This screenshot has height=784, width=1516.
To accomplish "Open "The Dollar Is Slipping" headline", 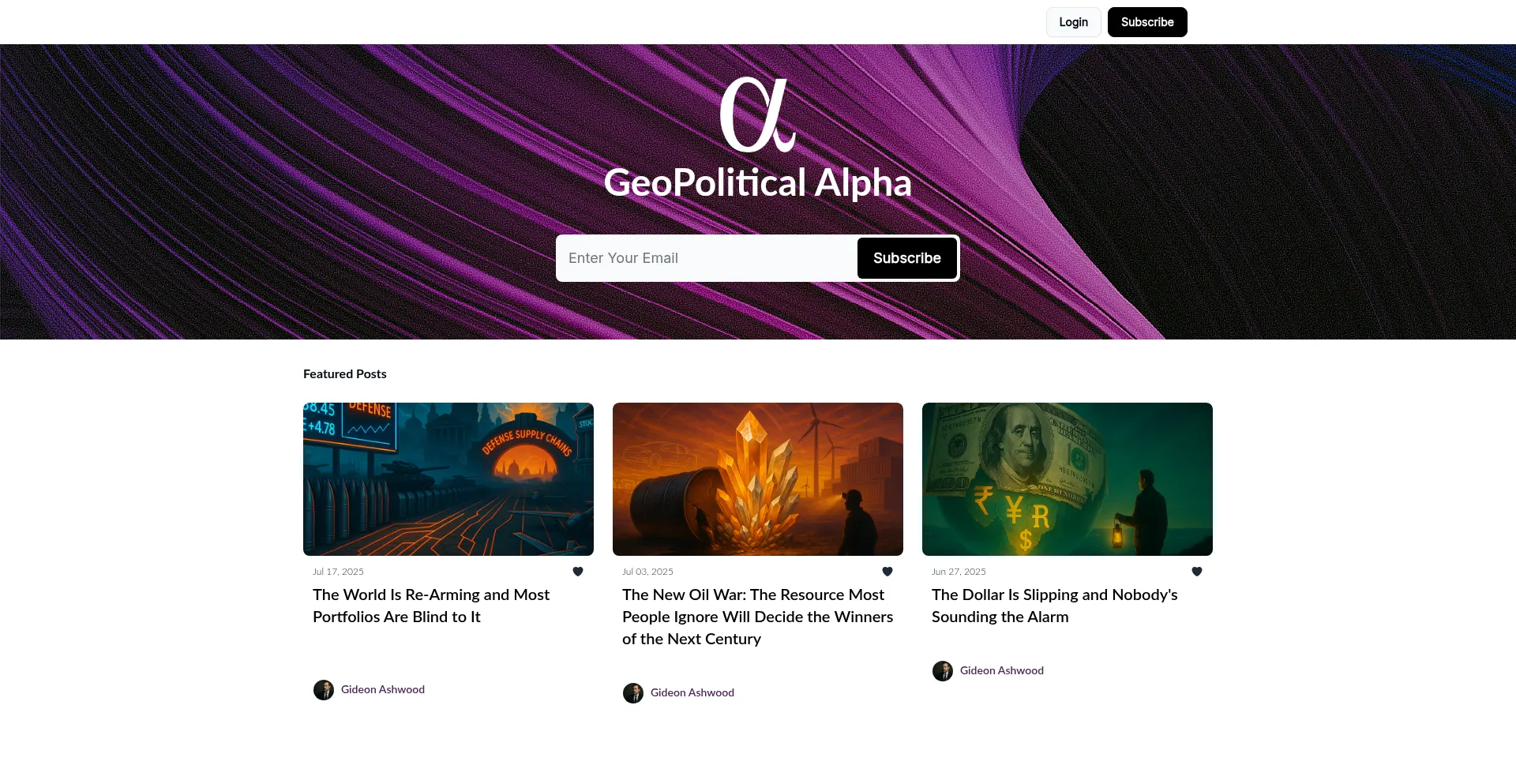I will pyautogui.click(x=1054, y=606).
